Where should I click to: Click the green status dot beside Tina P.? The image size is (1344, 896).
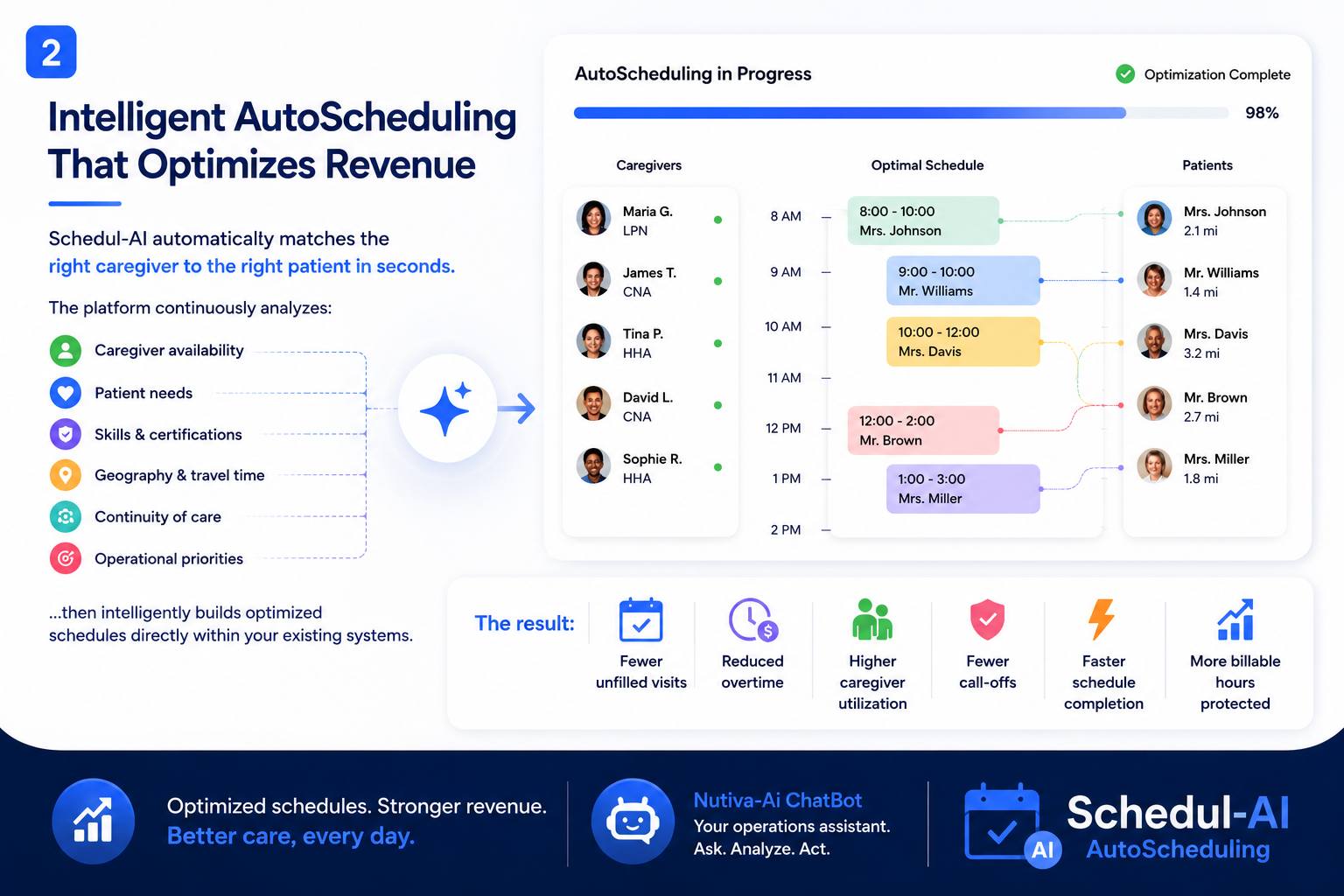tap(717, 343)
